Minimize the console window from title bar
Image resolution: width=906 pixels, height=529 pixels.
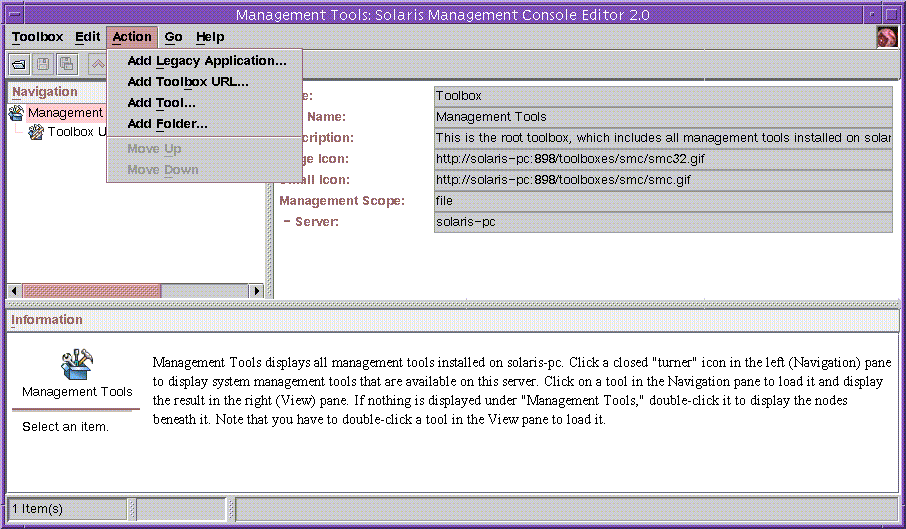[872, 14]
